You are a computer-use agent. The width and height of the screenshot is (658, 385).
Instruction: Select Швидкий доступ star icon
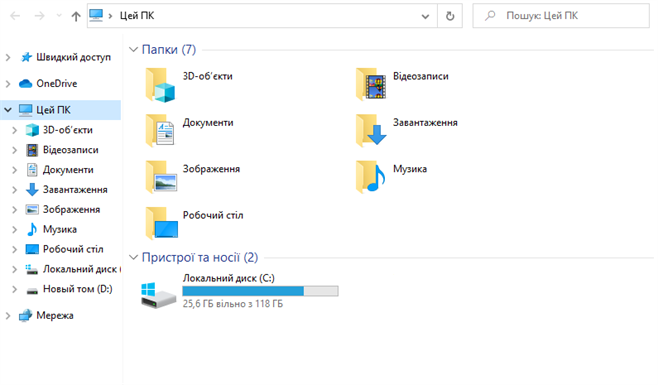pos(26,57)
